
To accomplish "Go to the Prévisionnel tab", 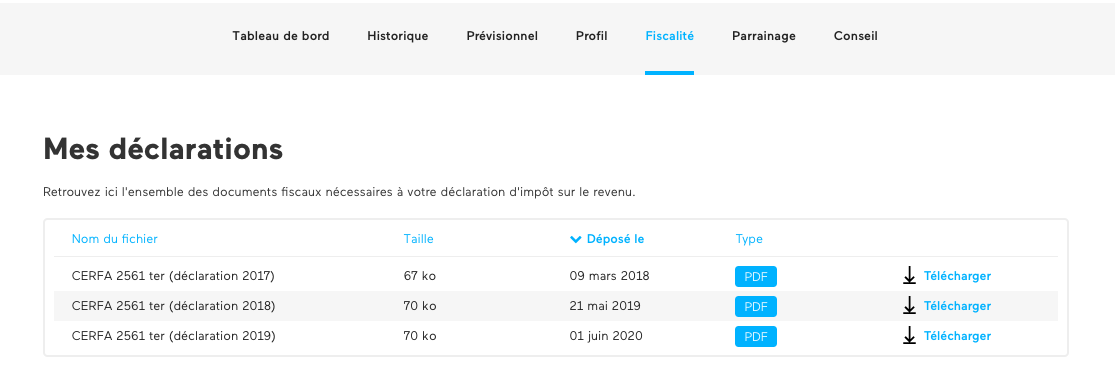I will (x=502, y=36).
